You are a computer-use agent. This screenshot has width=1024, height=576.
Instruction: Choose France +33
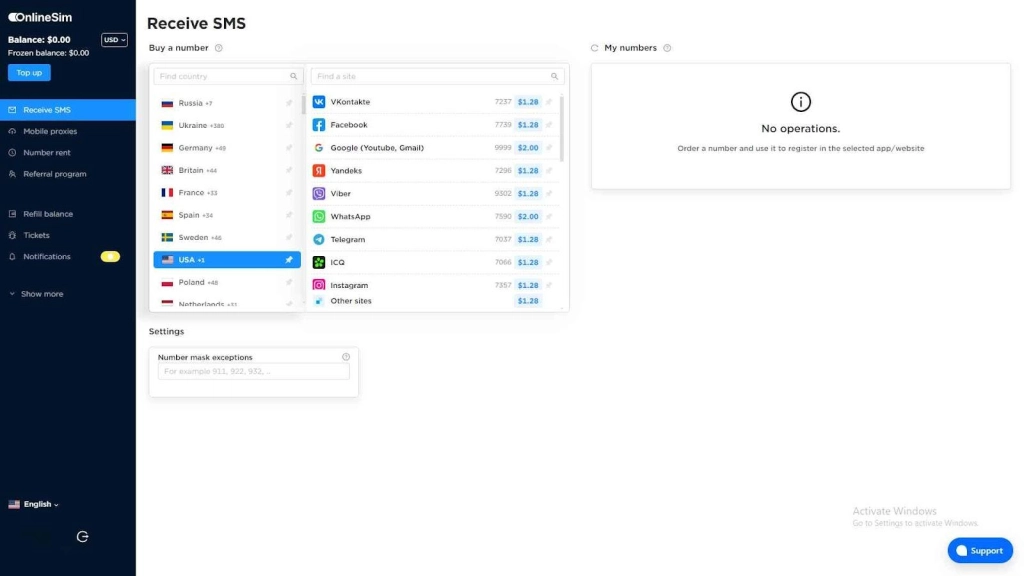227,193
